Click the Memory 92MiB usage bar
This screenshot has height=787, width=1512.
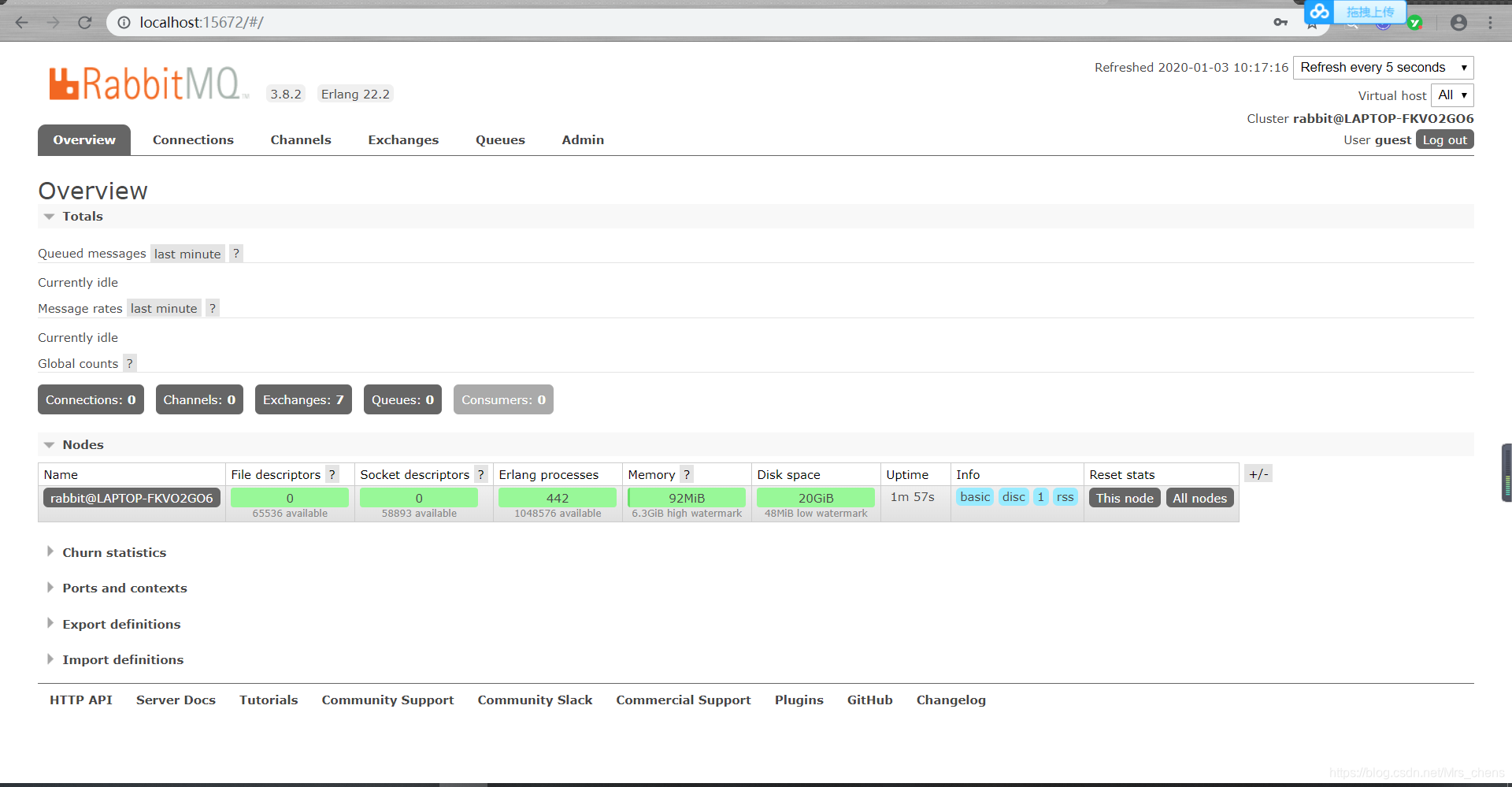(x=687, y=498)
